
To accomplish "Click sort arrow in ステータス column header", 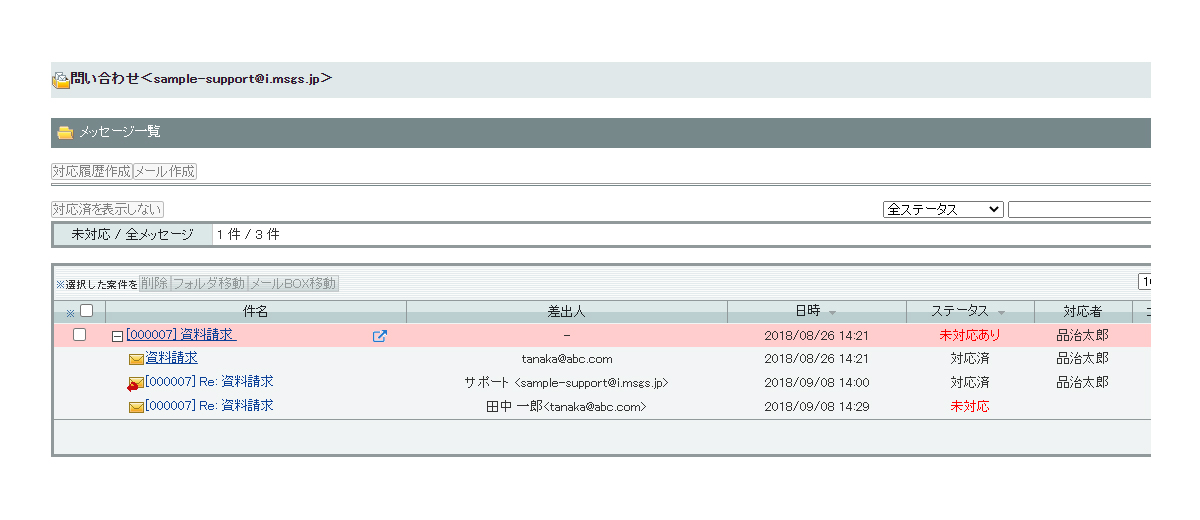I will 1001,313.
